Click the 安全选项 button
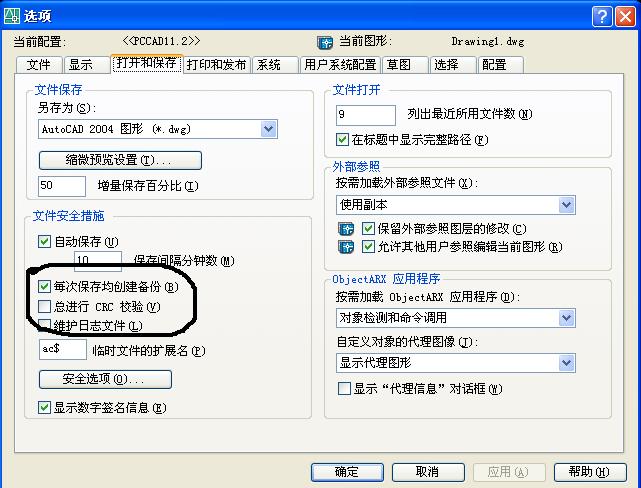The height and width of the screenshot is (488, 641). pos(105,379)
